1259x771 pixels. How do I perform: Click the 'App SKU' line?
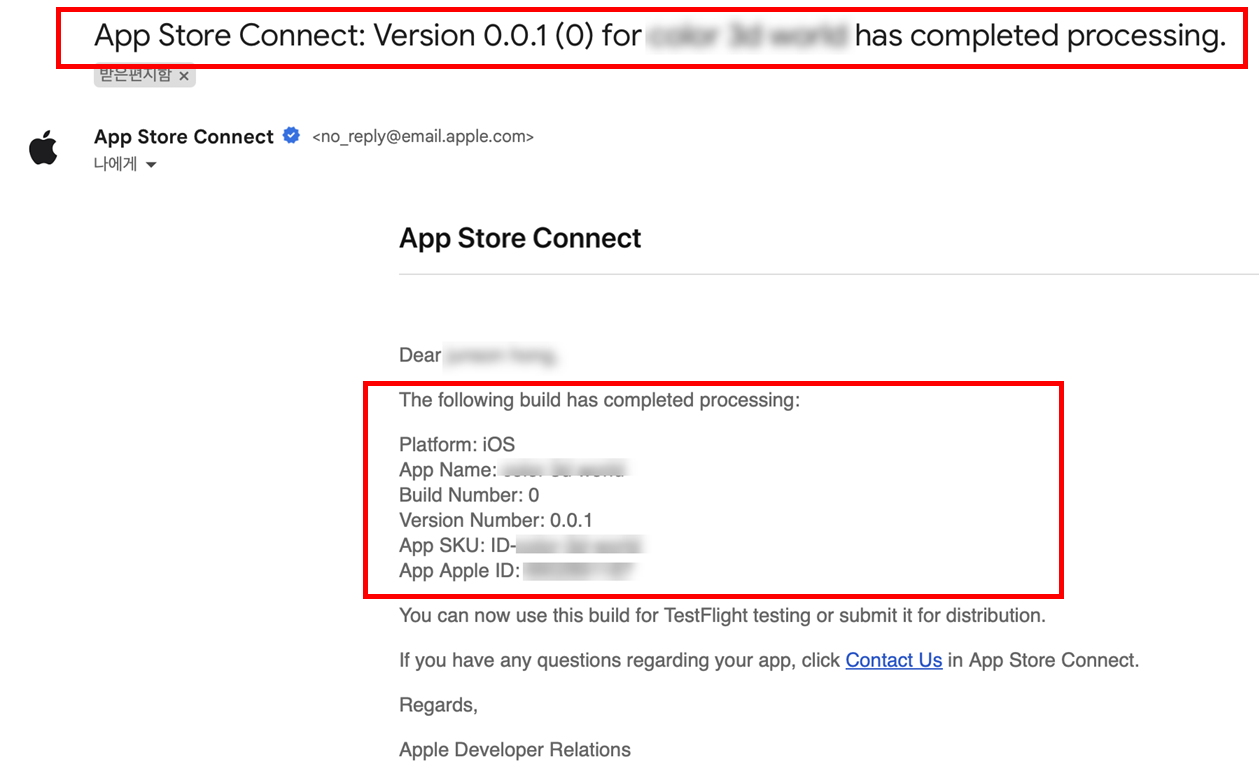coord(521,545)
